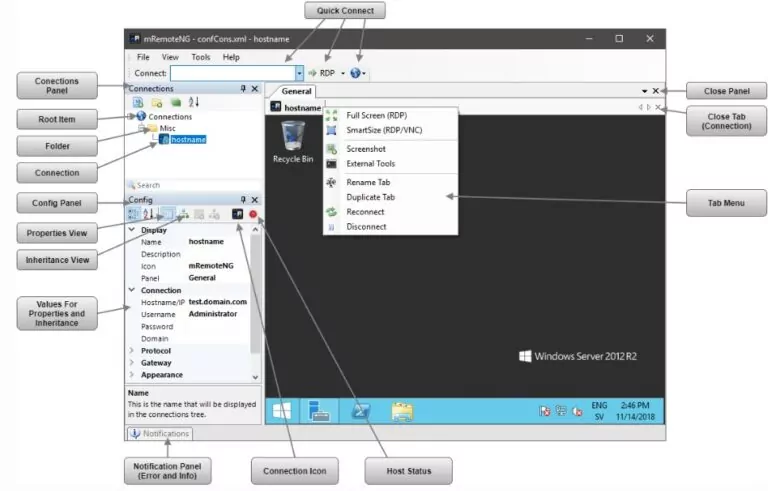Sort connections alphabetically in Connections toolbar
768x491 pixels.
pyautogui.click(x=194, y=102)
